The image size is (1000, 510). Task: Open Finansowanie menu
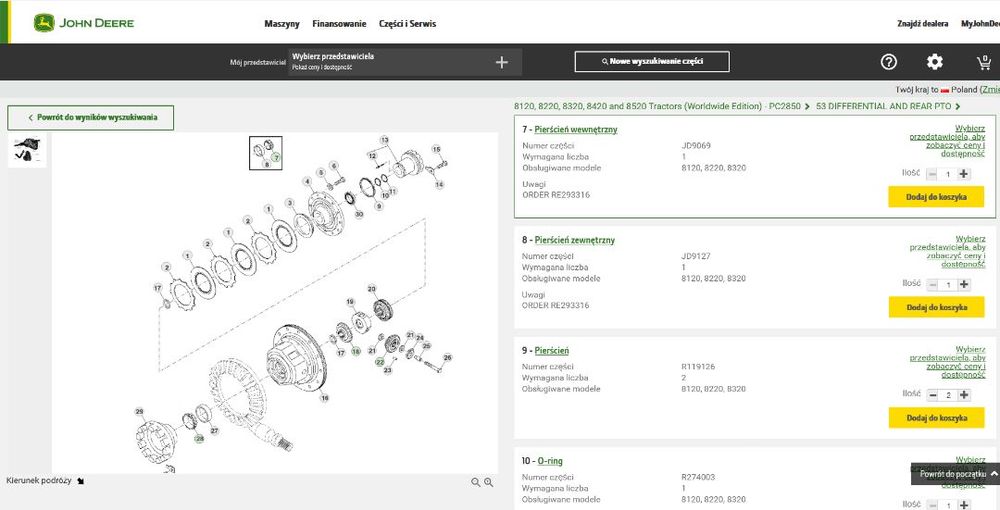(x=339, y=24)
